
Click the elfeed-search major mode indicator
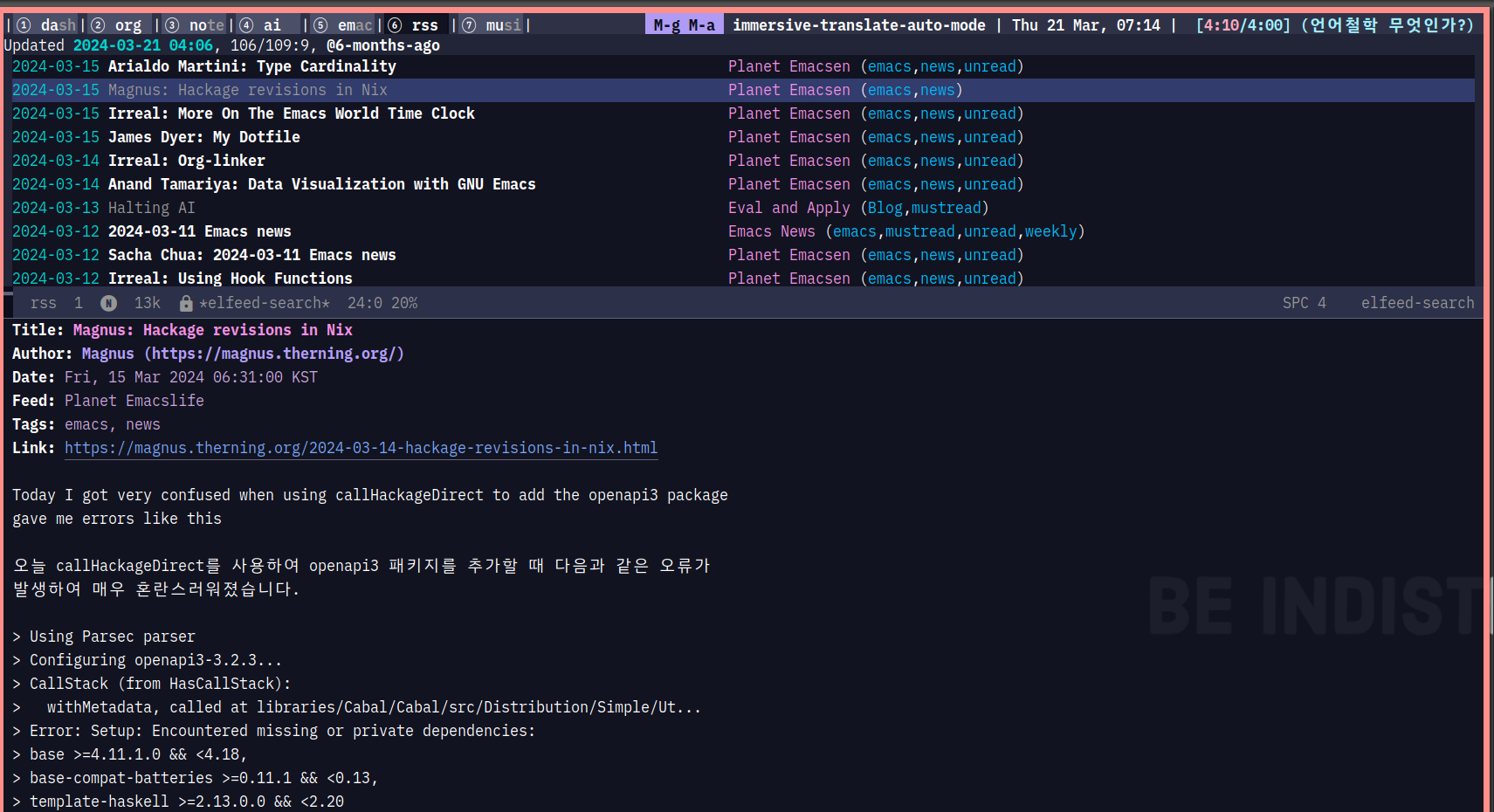tap(1417, 303)
